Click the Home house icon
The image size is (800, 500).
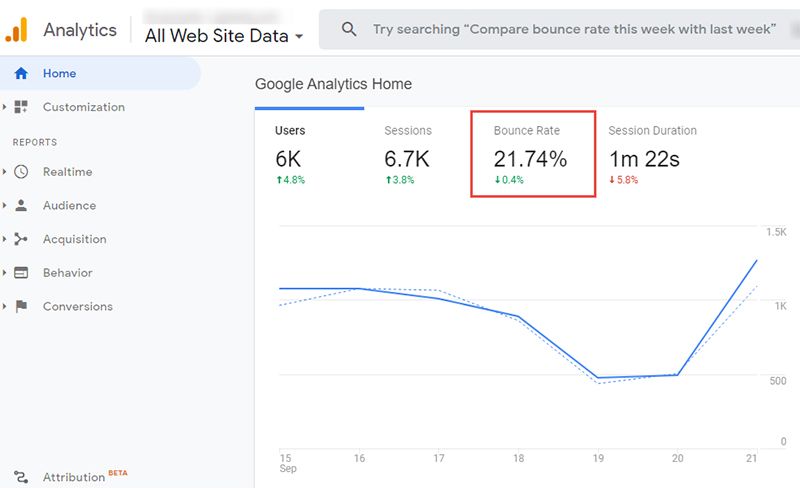click(21, 73)
